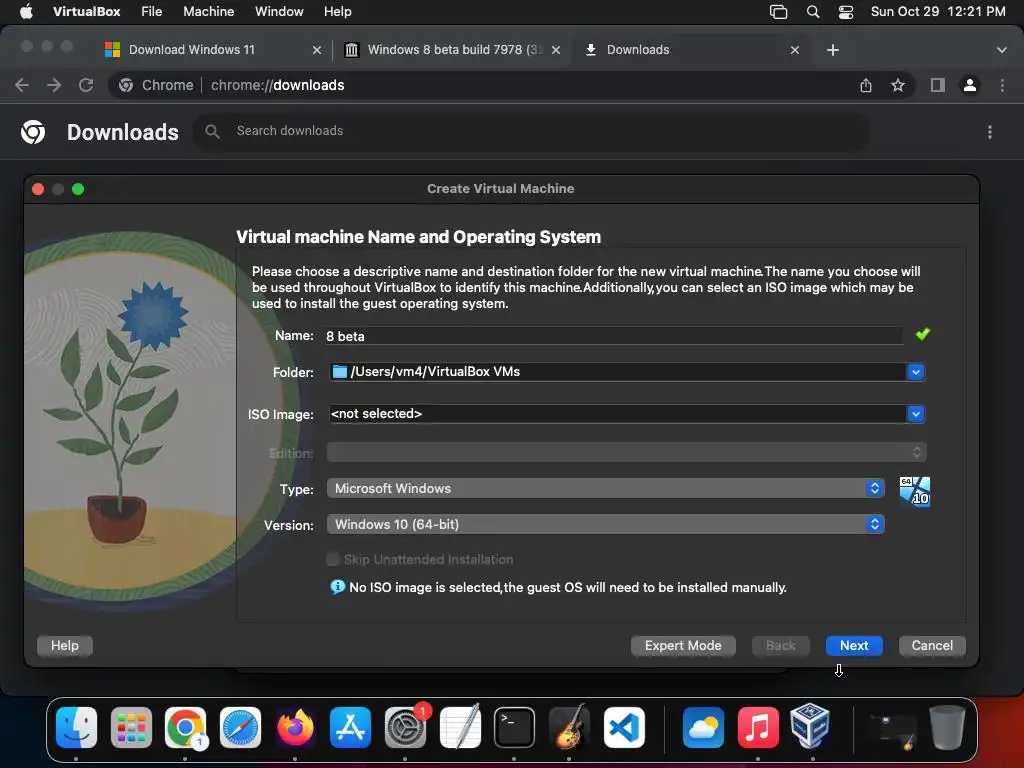This screenshot has height=768, width=1024.
Task: Open Chrome three-dot menu
Action: tap(1002, 85)
